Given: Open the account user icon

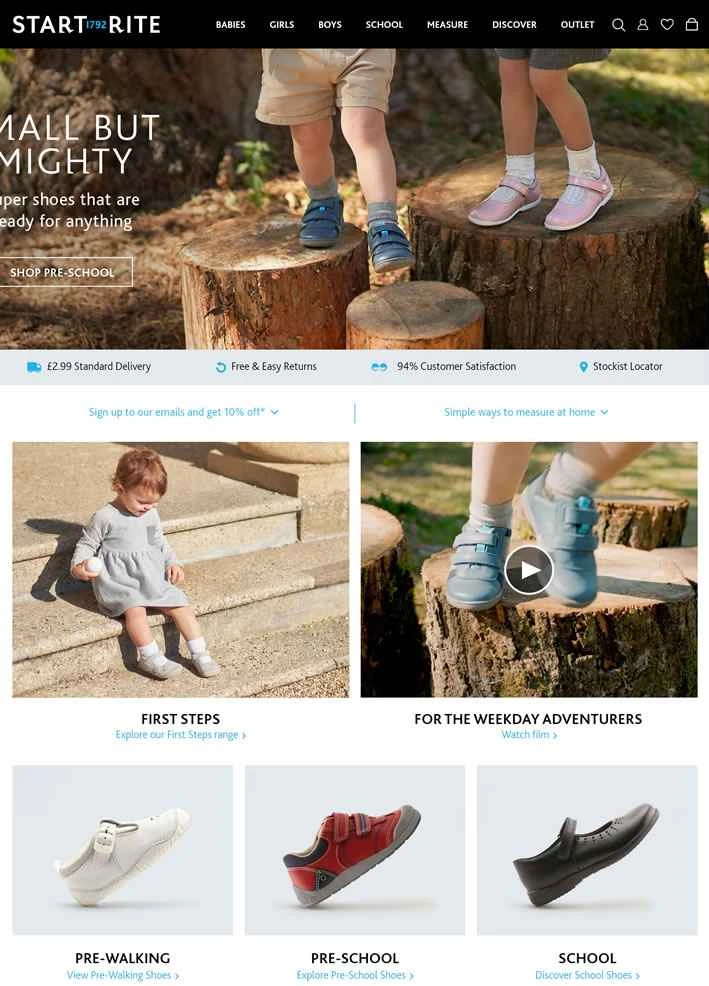Looking at the screenshot, I should point(642,25).
